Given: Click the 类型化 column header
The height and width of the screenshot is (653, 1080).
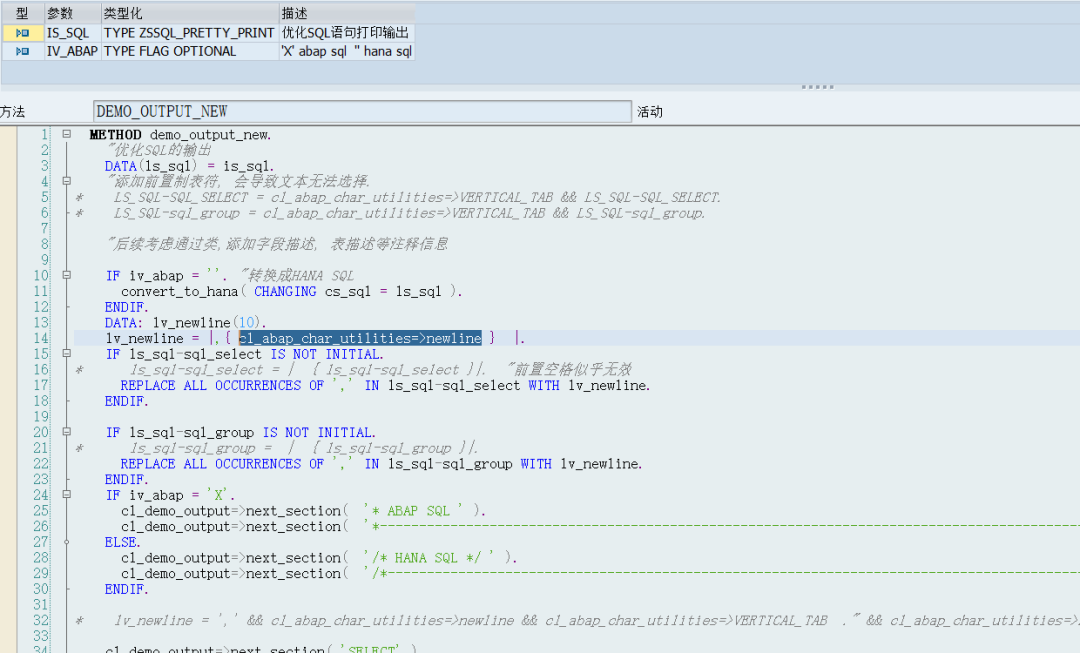Looking at the screenshot, I should [x=190, y=13].
